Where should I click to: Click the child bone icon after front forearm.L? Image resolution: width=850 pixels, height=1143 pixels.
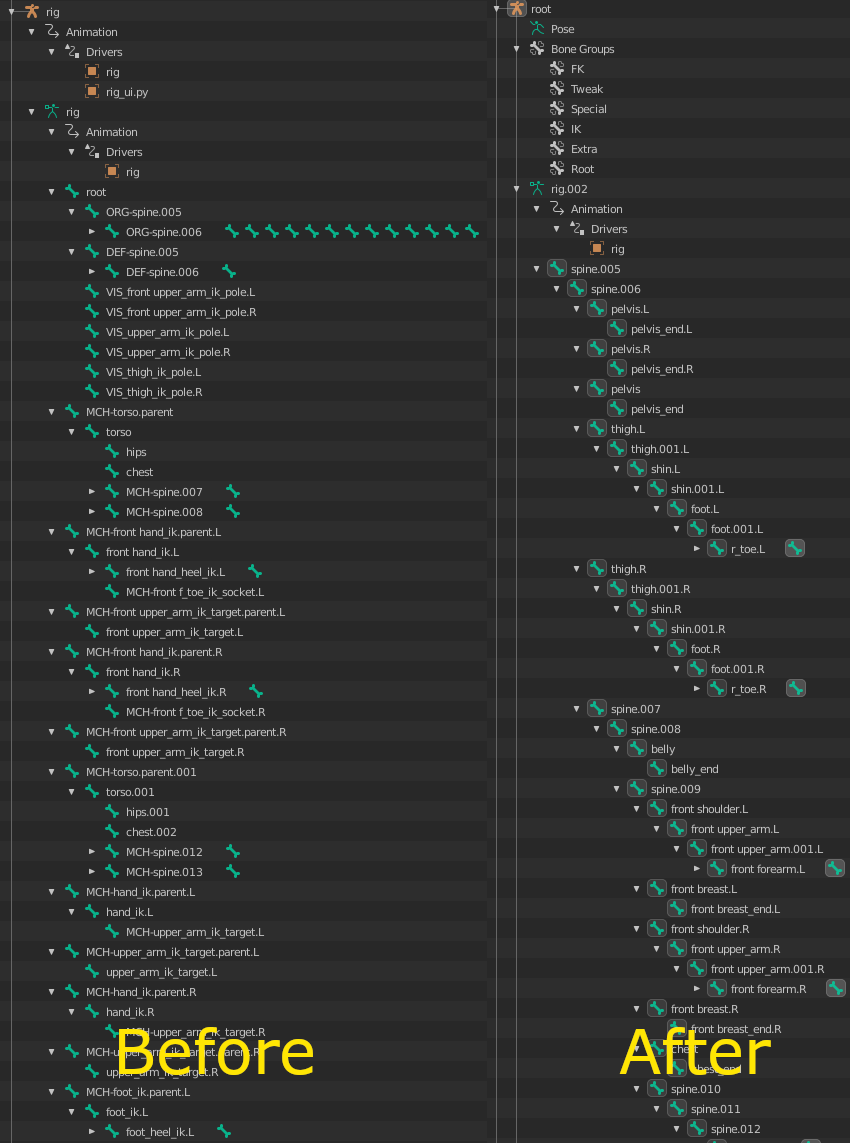click(x=835, y=868)
